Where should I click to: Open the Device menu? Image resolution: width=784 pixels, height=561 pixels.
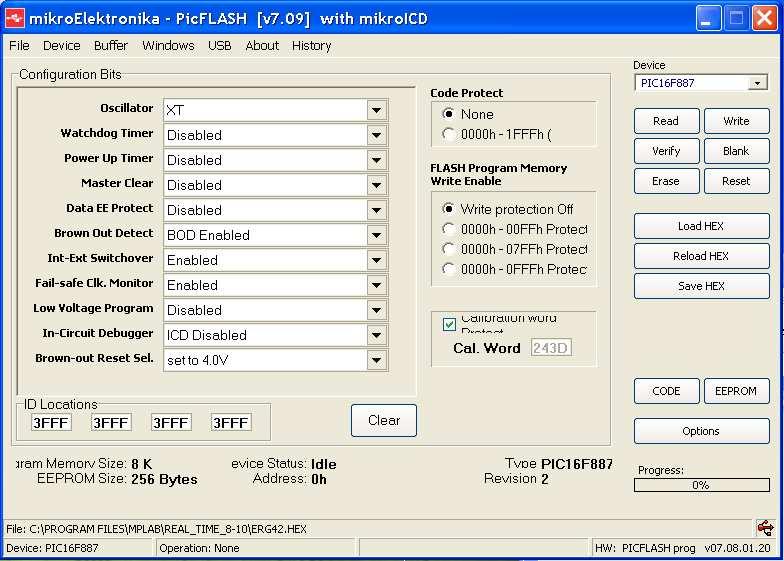[62, 46]
